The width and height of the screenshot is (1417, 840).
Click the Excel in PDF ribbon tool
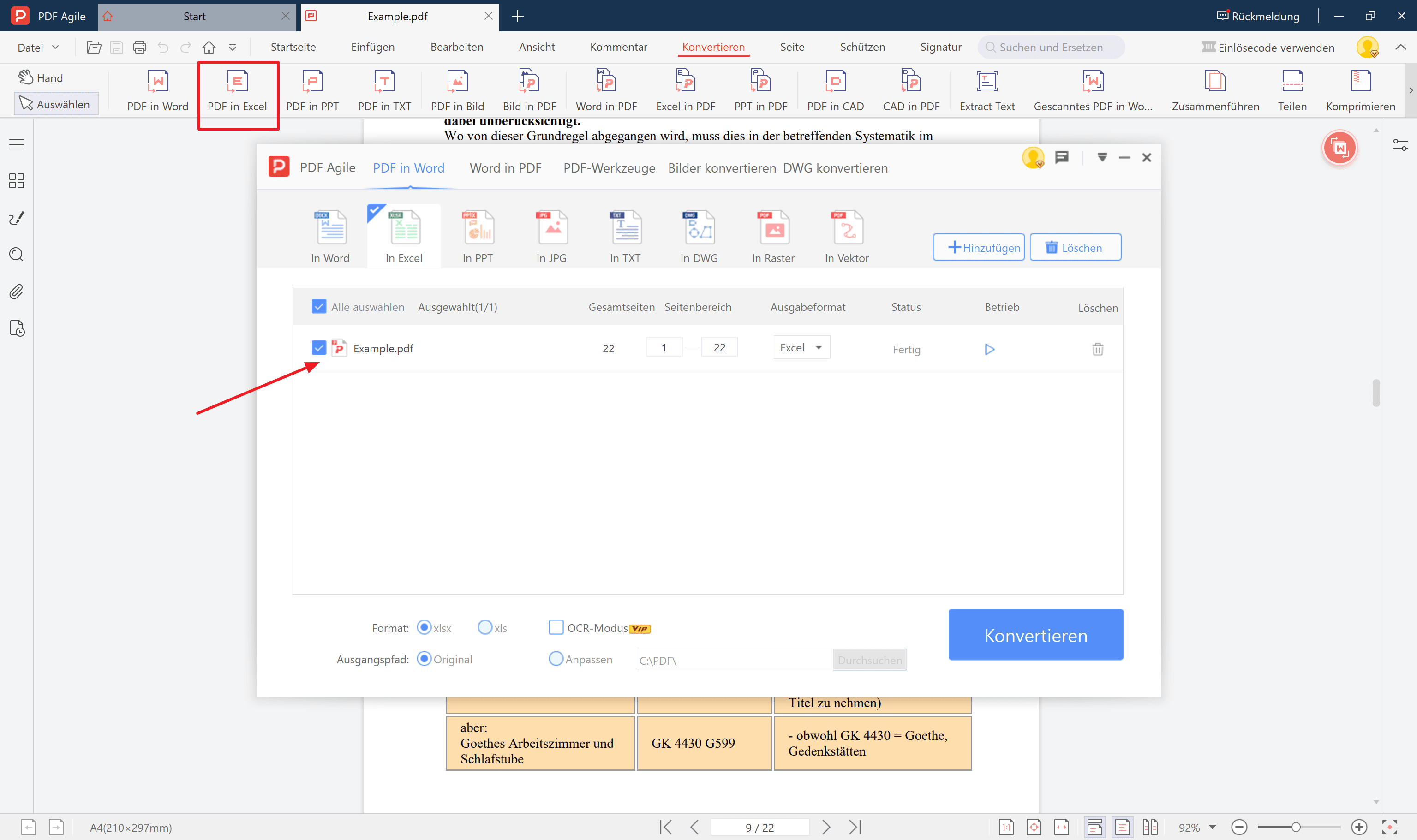pyautogui.click(x=685, y=90)
